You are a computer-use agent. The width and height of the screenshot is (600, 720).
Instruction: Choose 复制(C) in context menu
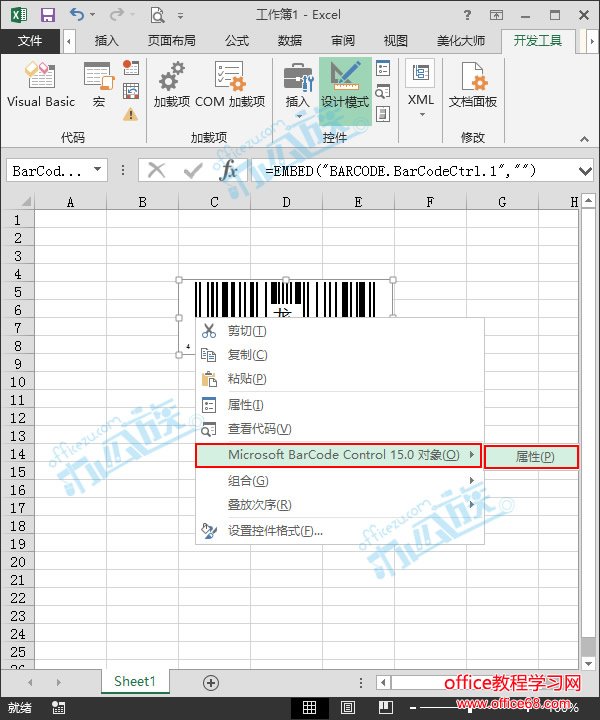[x=340, y=355]
